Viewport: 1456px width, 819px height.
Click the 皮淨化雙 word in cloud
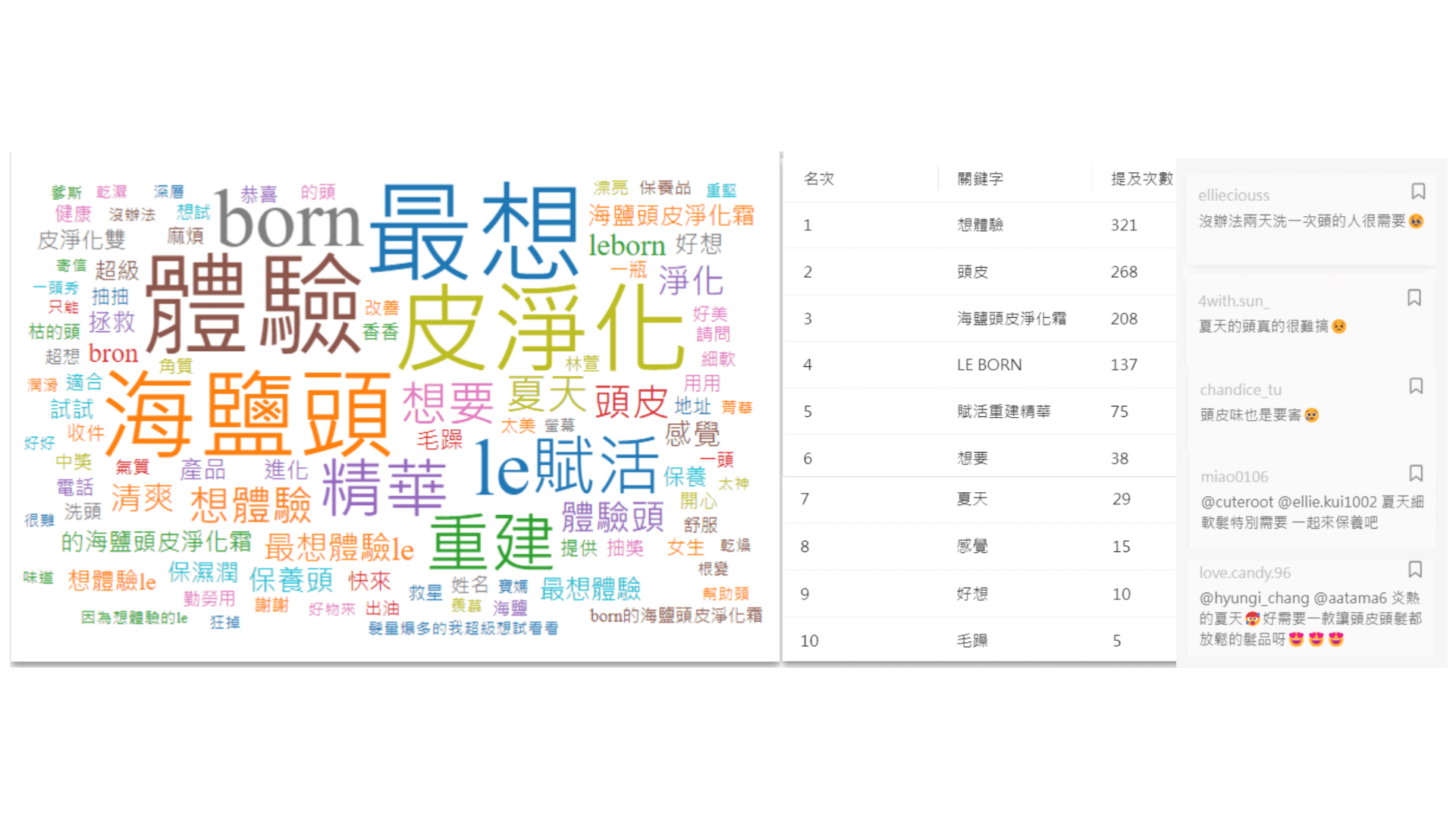pos(82,240)
